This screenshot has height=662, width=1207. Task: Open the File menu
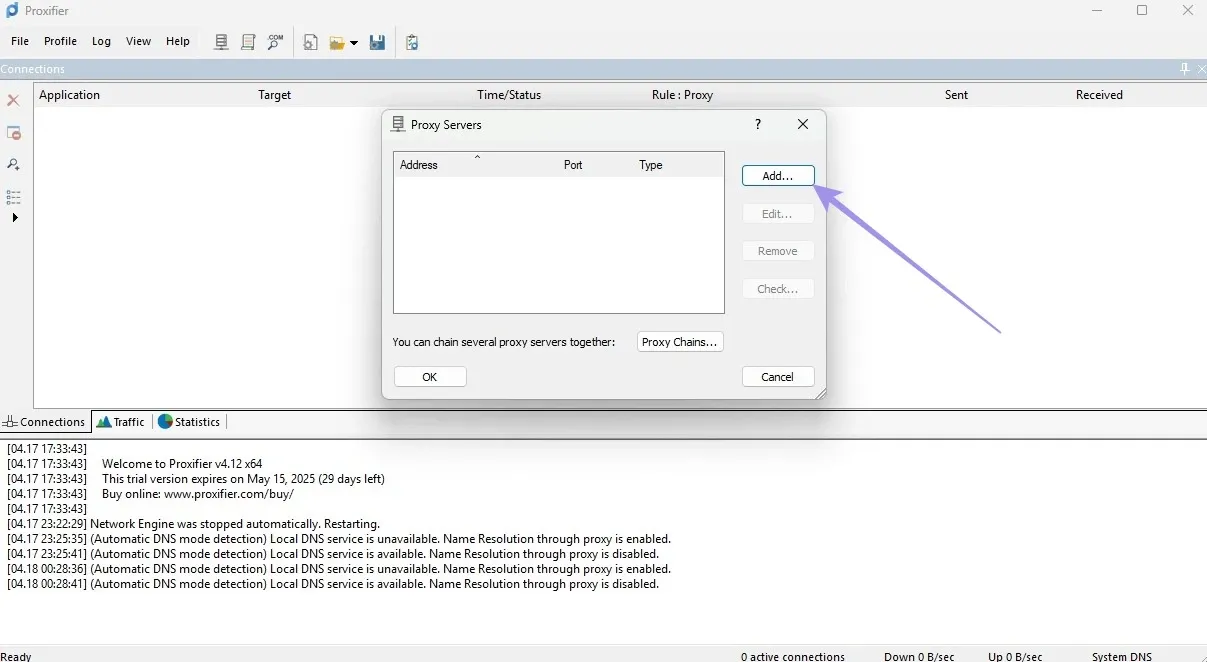20,41
